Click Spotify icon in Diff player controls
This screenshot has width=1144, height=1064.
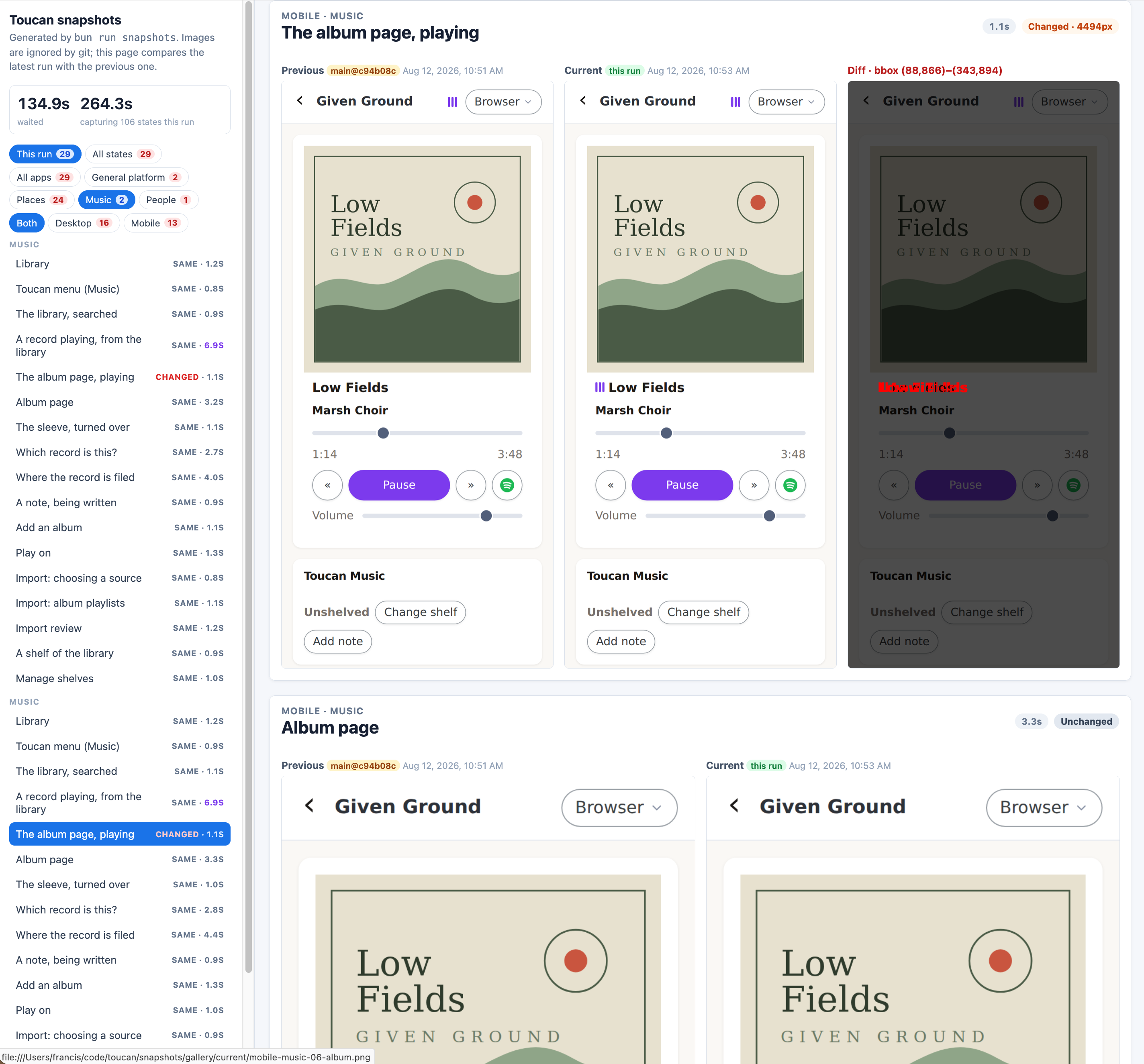pos(1073,485)
